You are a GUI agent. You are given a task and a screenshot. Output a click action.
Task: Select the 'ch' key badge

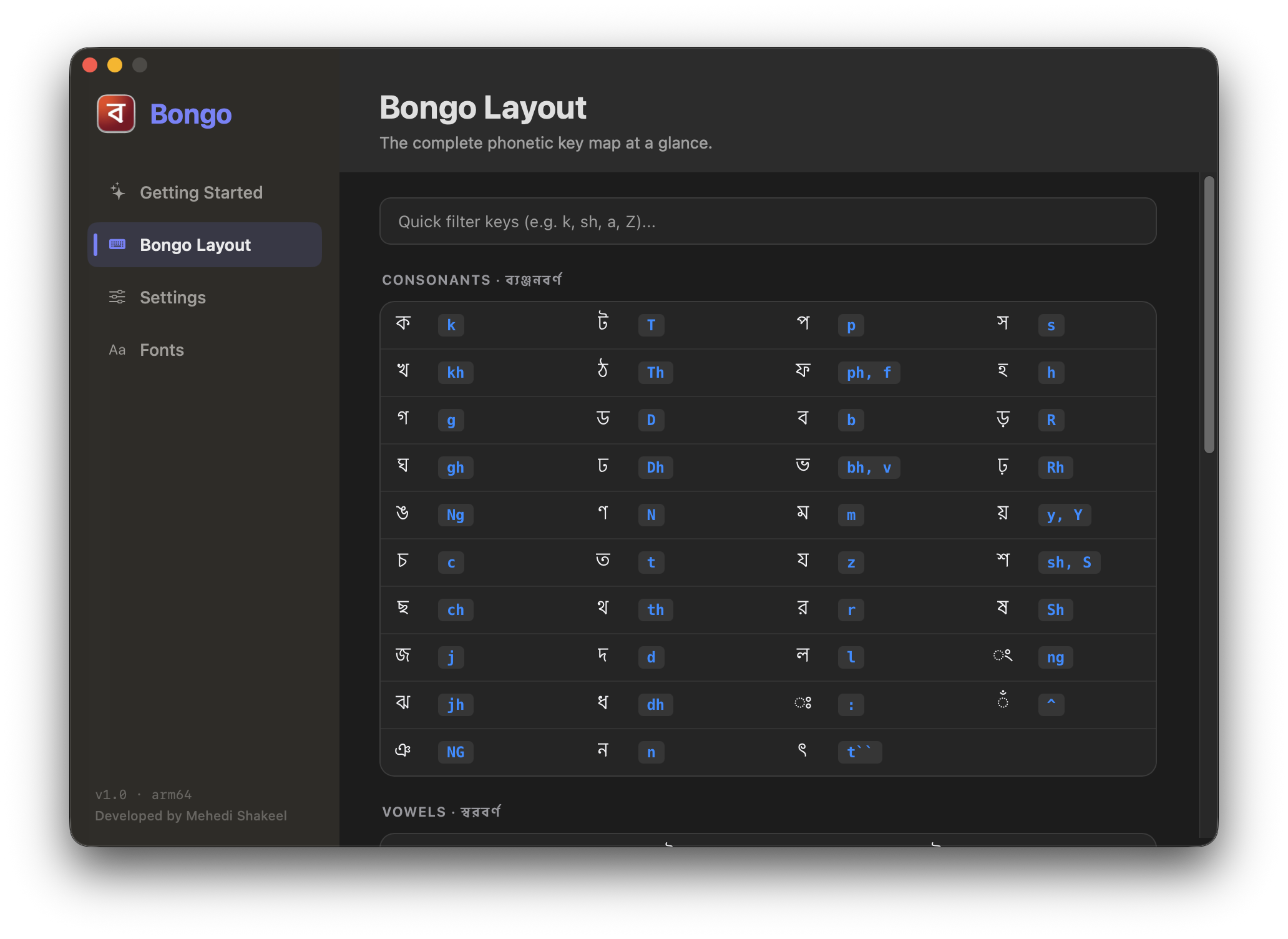[x=456, y=610]
